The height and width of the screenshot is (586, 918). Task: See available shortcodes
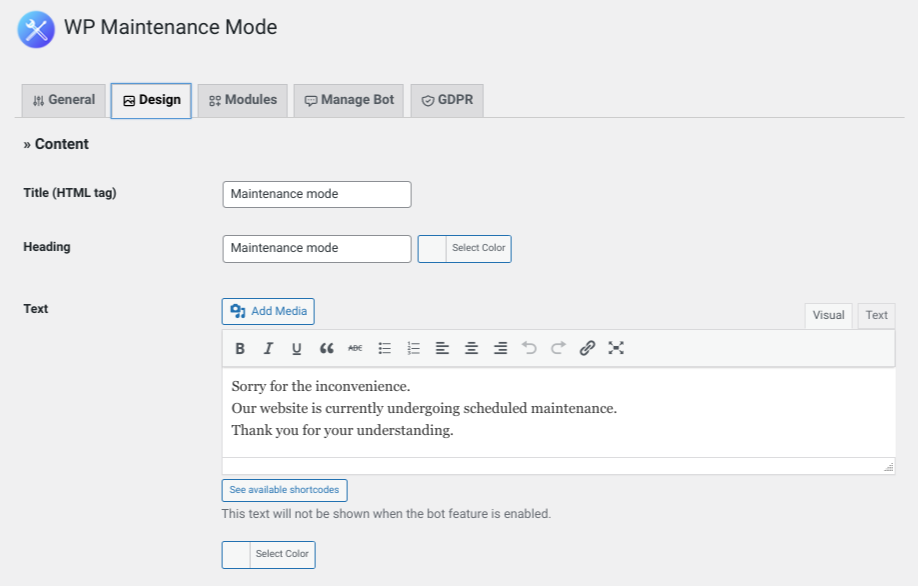point(284,490)
